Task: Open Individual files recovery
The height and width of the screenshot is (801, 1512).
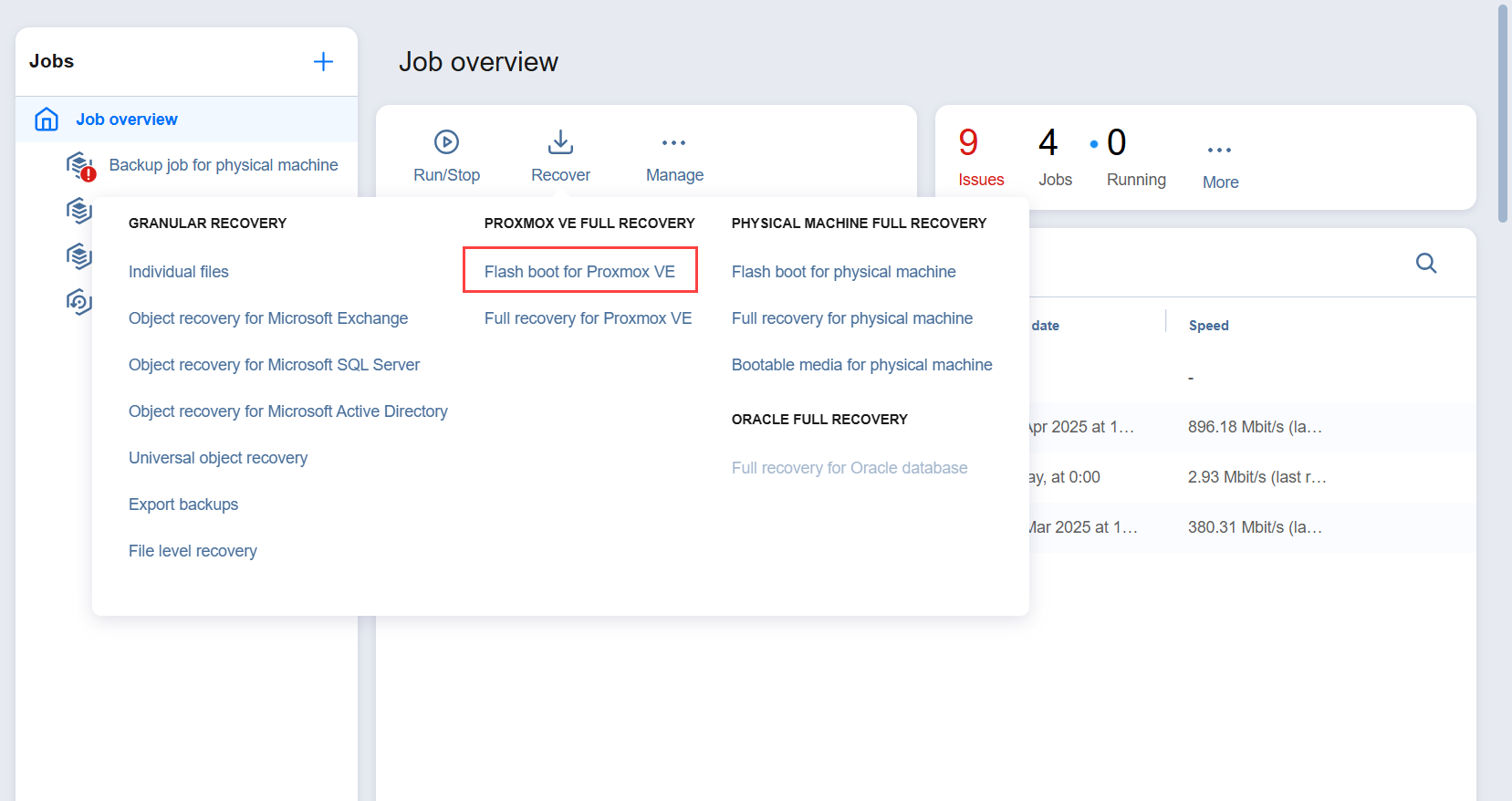Action: 179,272
